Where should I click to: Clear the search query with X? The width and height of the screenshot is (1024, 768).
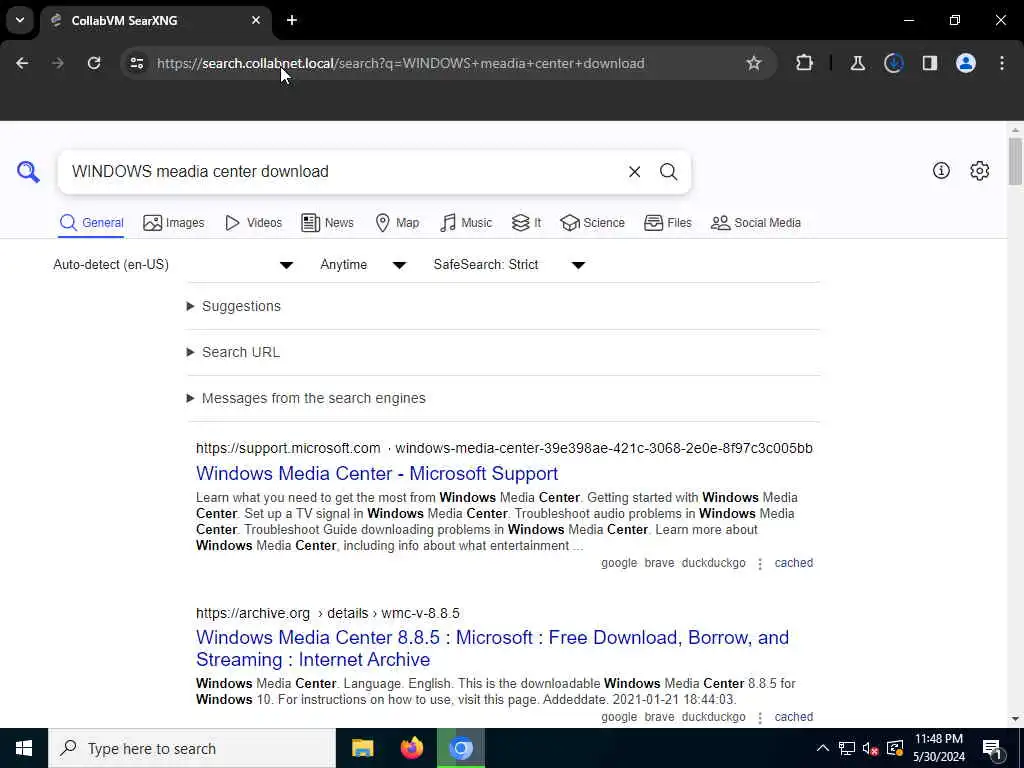click(634, 172)
